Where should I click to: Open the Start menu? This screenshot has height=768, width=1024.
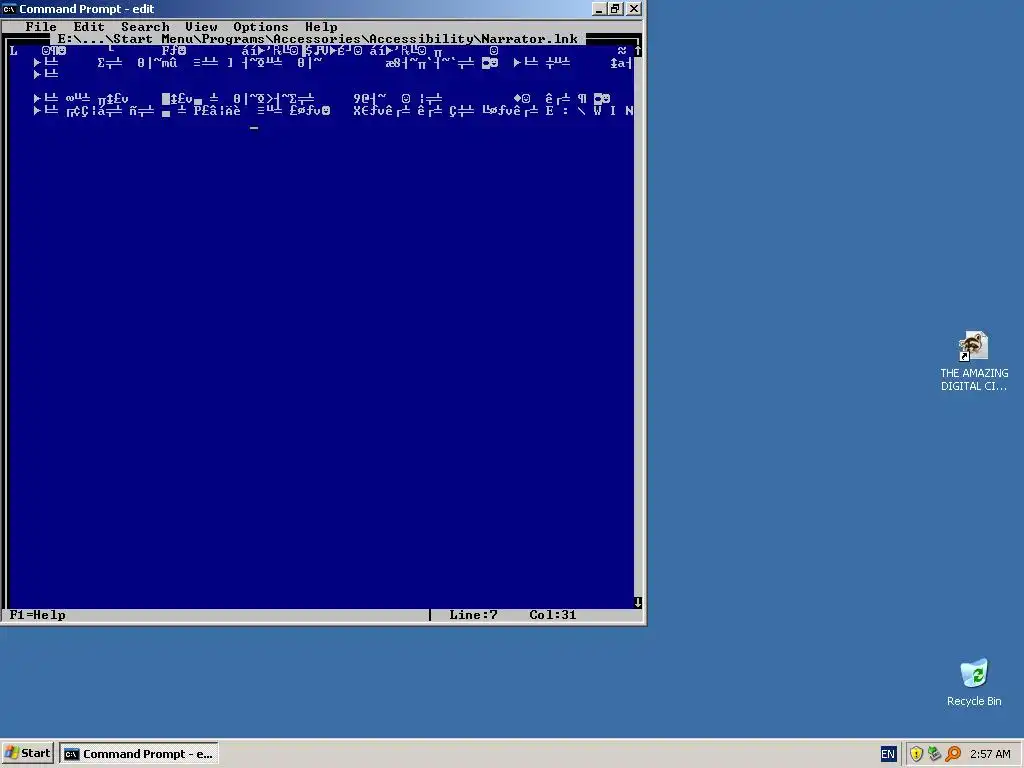pyautogui.click(x=27, y=753)
